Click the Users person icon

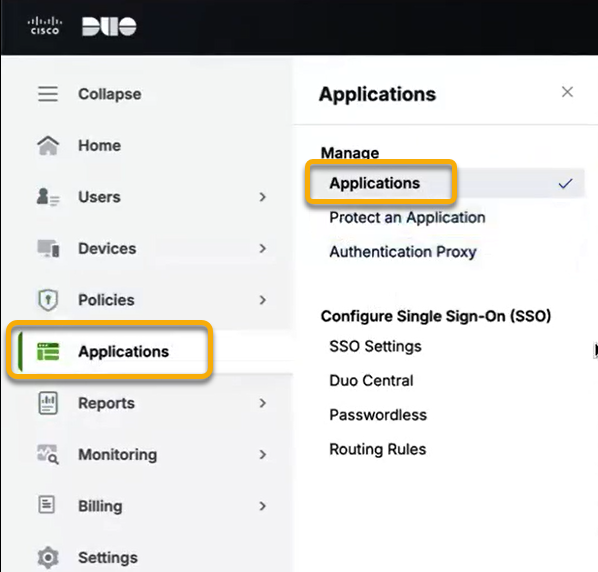[48, 197]
